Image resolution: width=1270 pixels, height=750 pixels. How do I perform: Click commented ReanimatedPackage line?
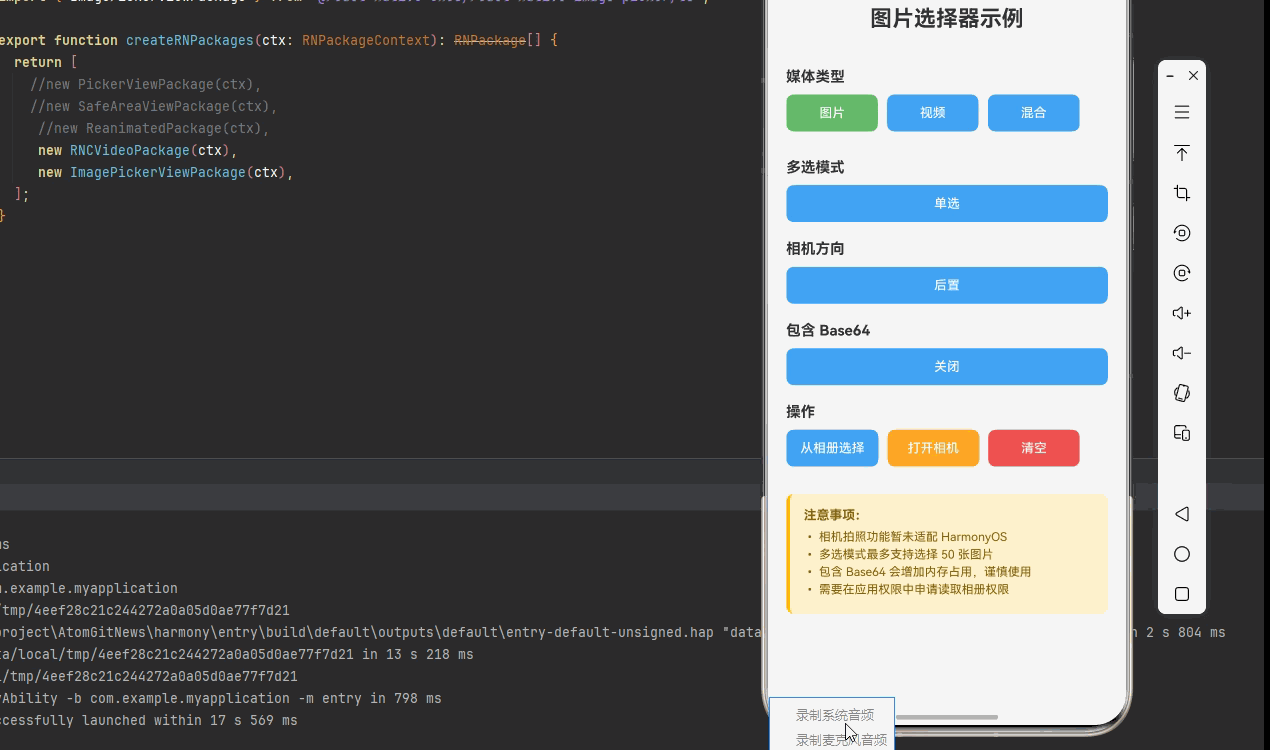(x=154, y=128)
